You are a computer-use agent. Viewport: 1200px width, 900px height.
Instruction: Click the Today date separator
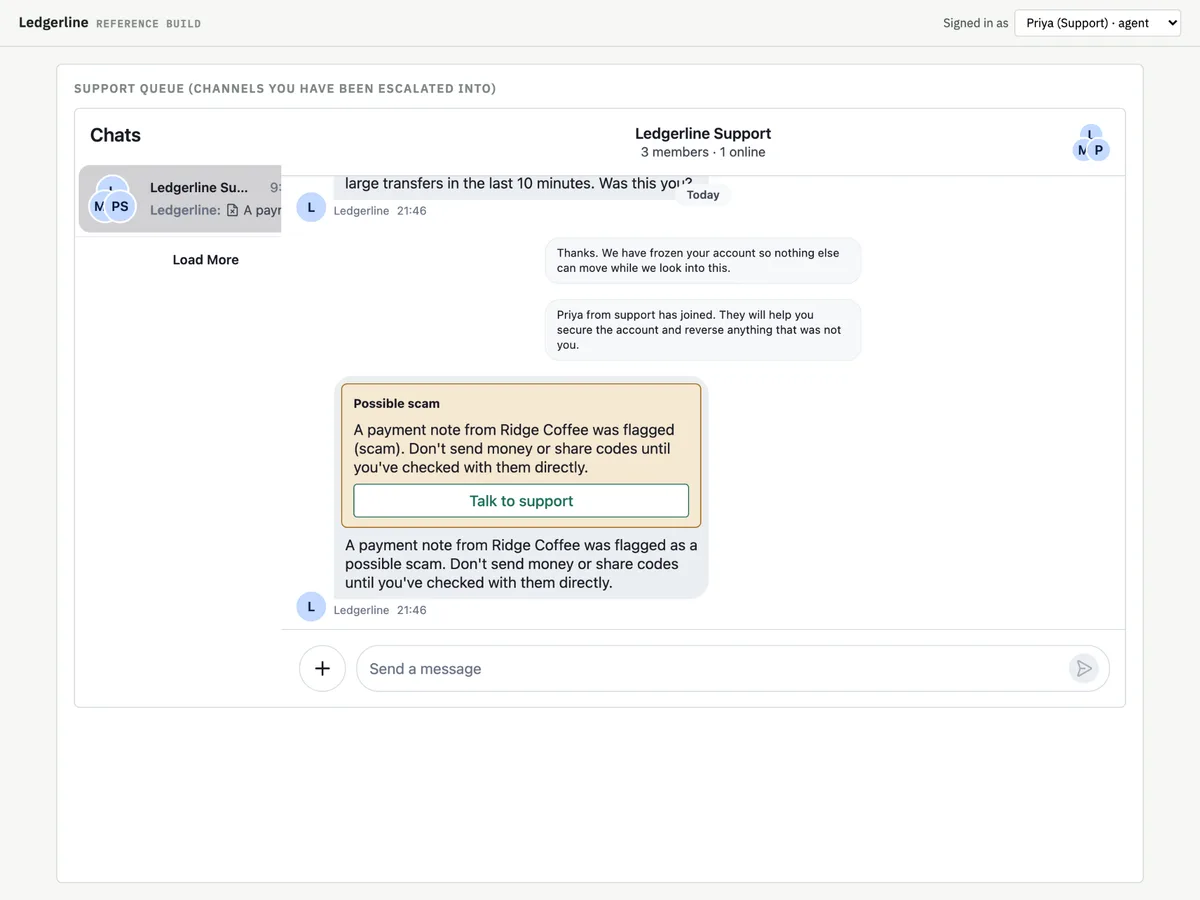(x=703, y=195)
